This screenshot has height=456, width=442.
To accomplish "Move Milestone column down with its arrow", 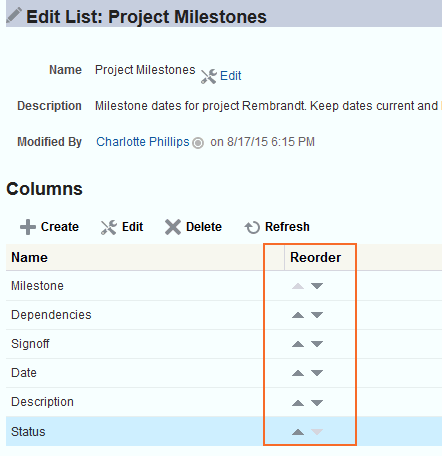I will click(x=317, y=286).
